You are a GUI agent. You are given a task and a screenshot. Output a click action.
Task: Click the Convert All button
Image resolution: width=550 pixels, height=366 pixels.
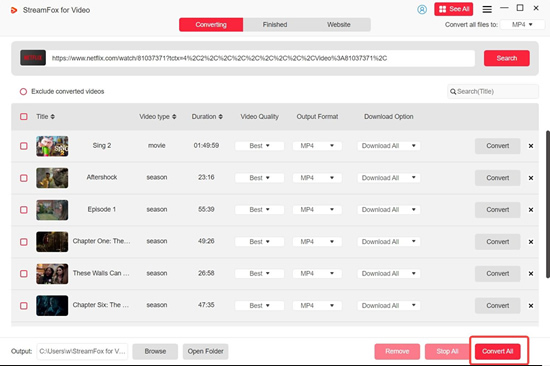click(x=497, y=351)
